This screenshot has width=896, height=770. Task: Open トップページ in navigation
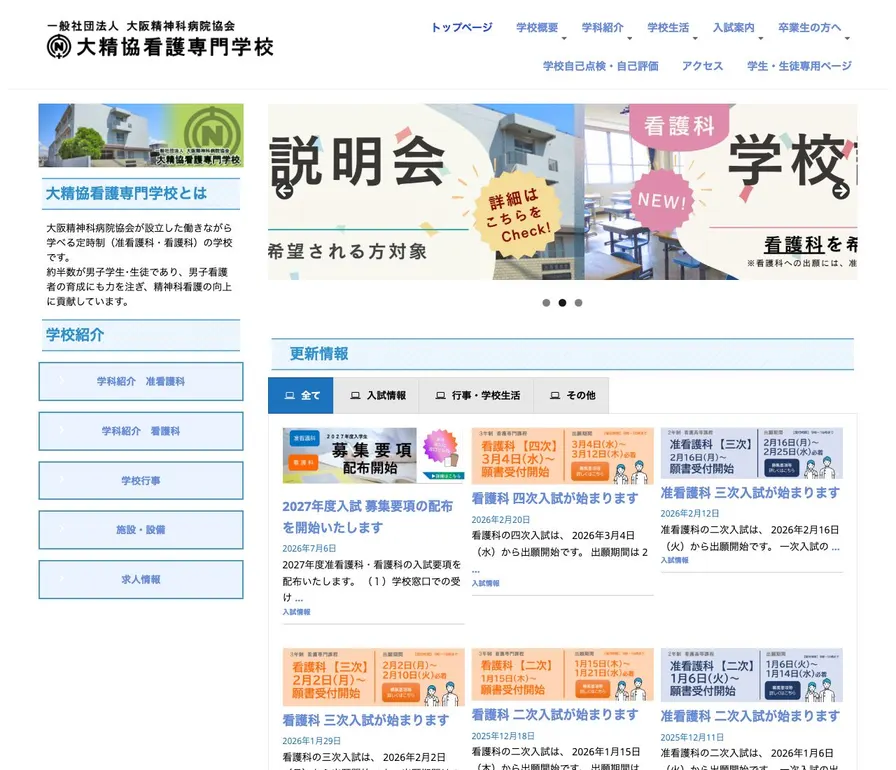[x=462, y=27]
